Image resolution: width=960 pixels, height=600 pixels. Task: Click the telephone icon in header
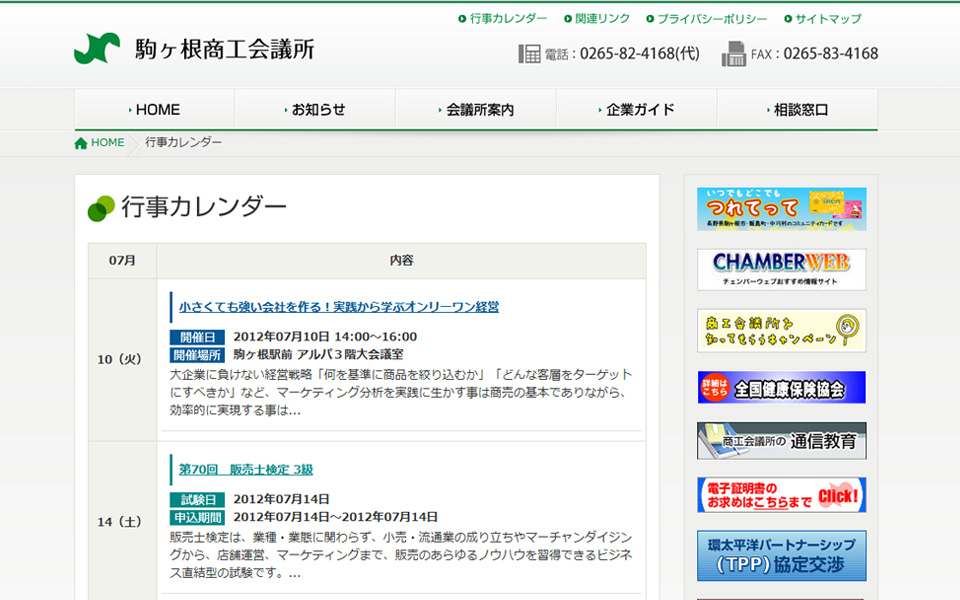click(x=529, y=54)
